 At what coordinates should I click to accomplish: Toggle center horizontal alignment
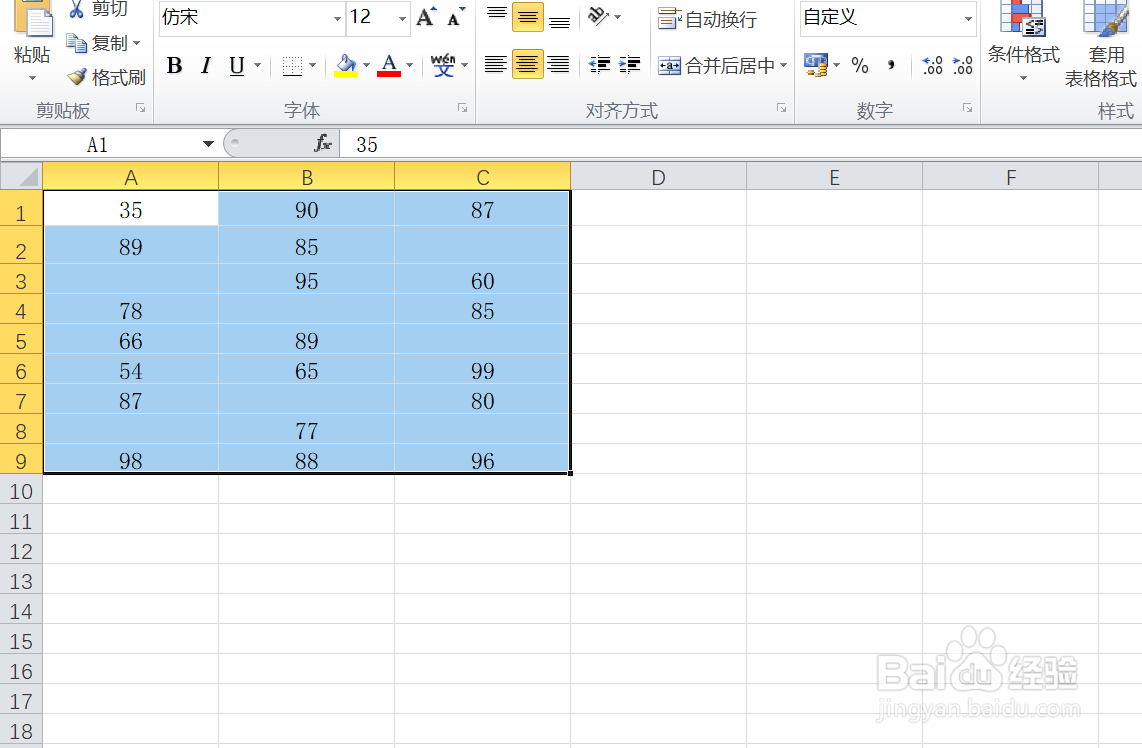pos(527,65)
